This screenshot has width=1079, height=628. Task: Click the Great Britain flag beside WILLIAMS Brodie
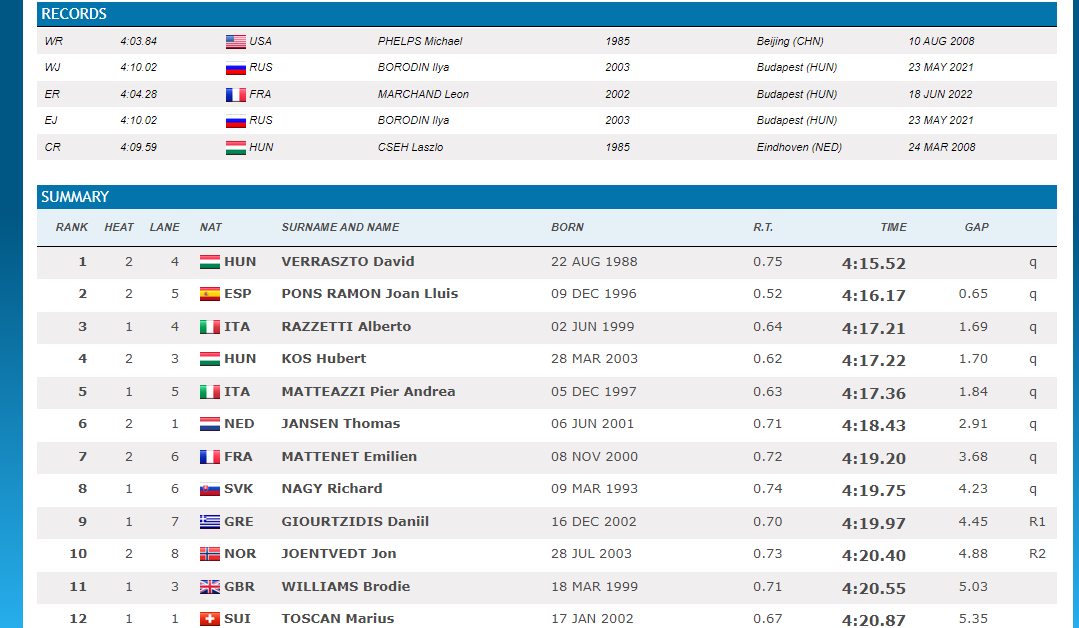point(209,587)
